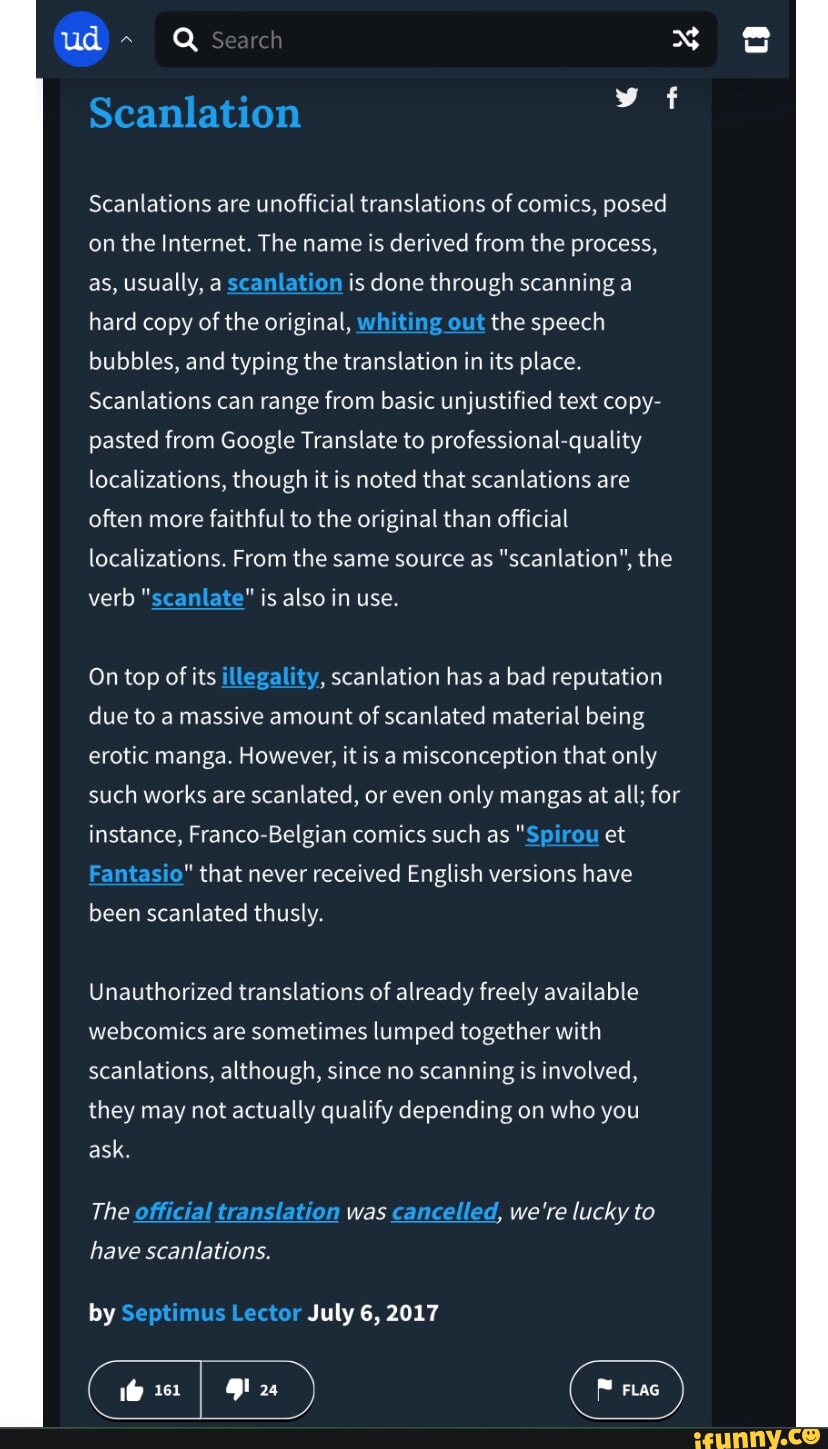Image resolution: width=828 pixels, height=1449 pixels.
Task: Flag this definition
Action: pyautogui.click(x=627, y=1390)
